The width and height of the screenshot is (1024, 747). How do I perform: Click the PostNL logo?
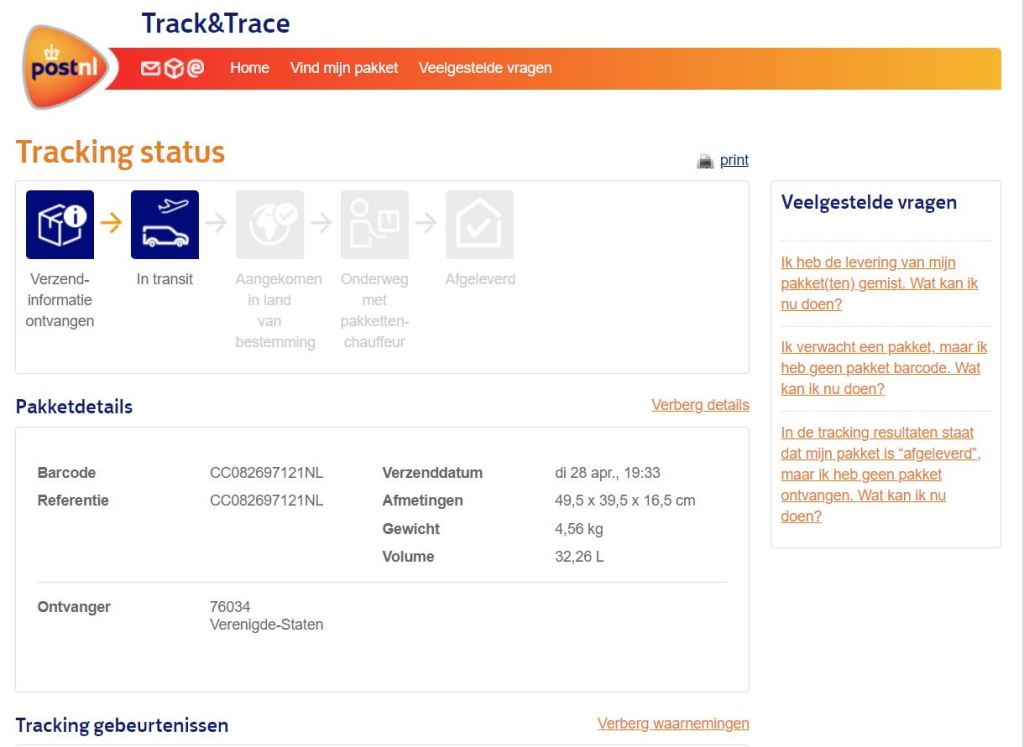click(x=65, y=68)
